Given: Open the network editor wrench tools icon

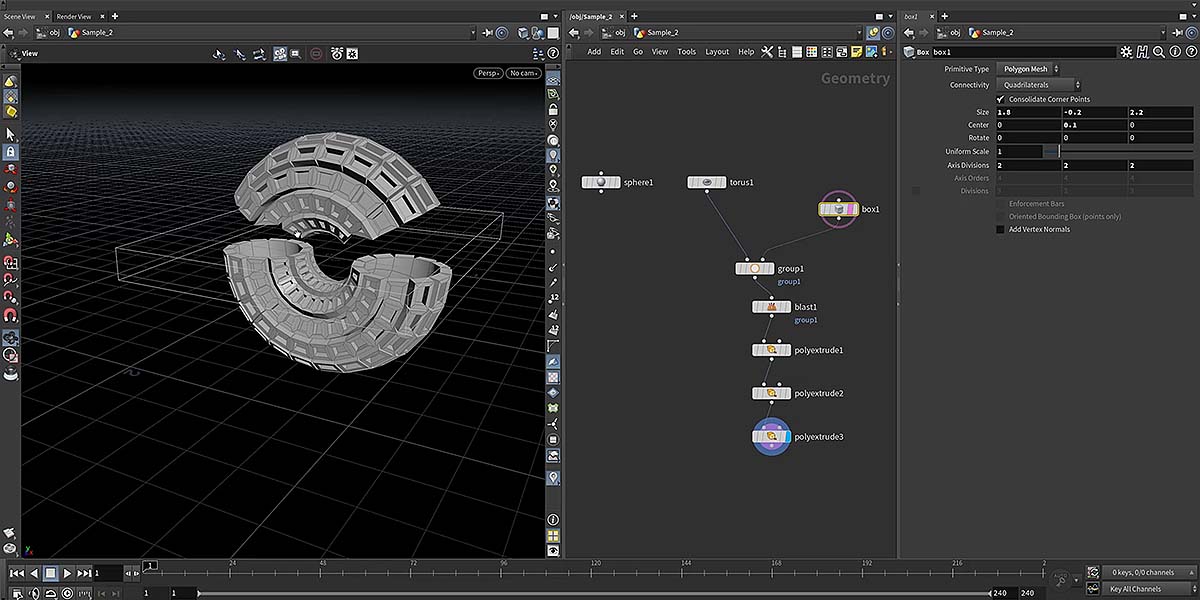Looking at the screenshot, I should click(x=767, y=52).
